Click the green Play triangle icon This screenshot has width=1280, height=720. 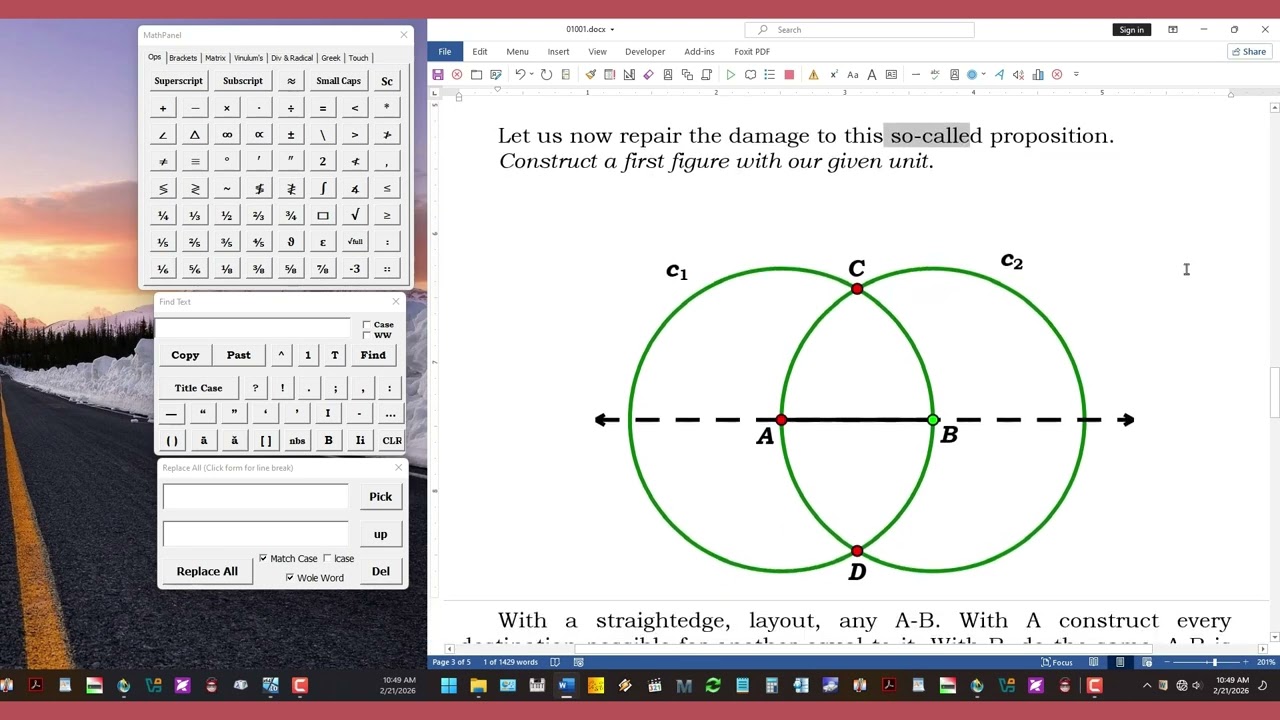pyautogui.click(x=731, y=74)
